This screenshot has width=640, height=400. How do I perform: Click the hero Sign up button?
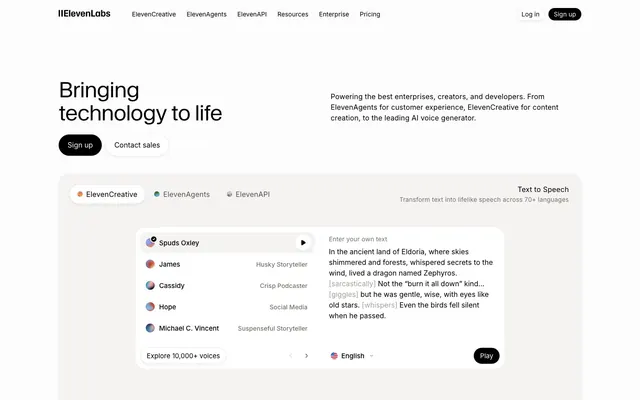point(80,145)
